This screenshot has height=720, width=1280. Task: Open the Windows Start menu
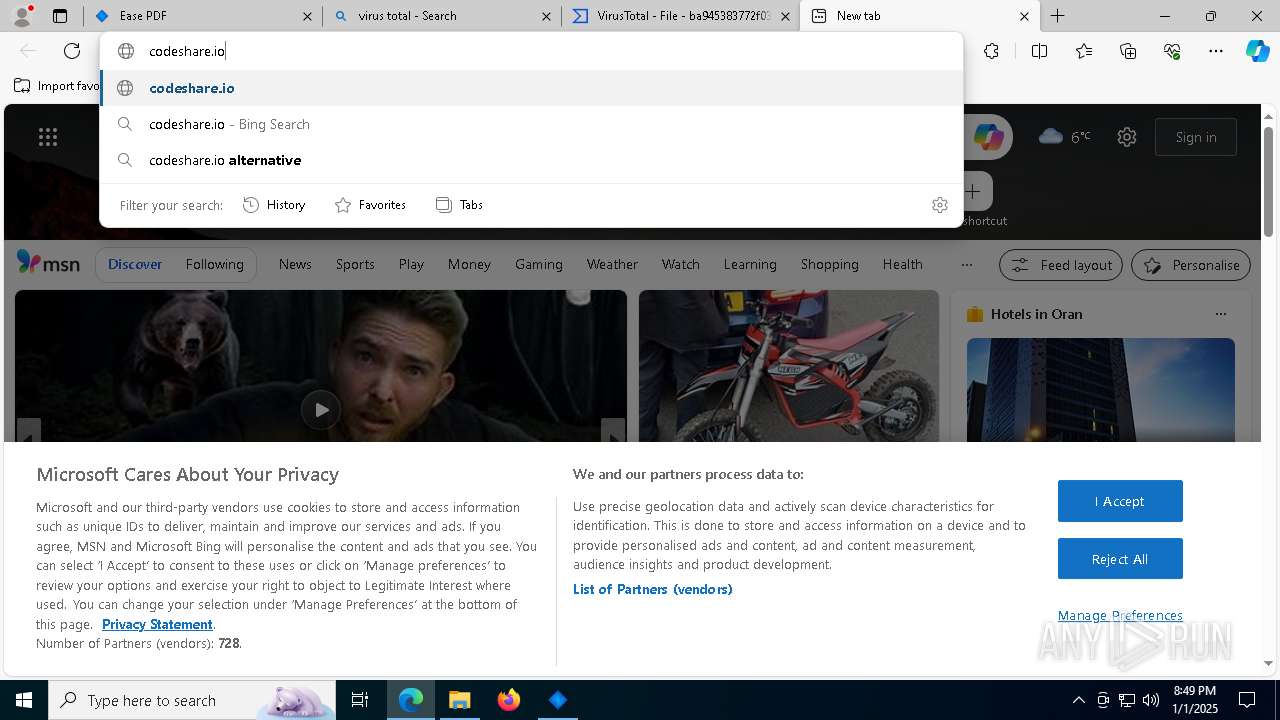pos(23,700)
